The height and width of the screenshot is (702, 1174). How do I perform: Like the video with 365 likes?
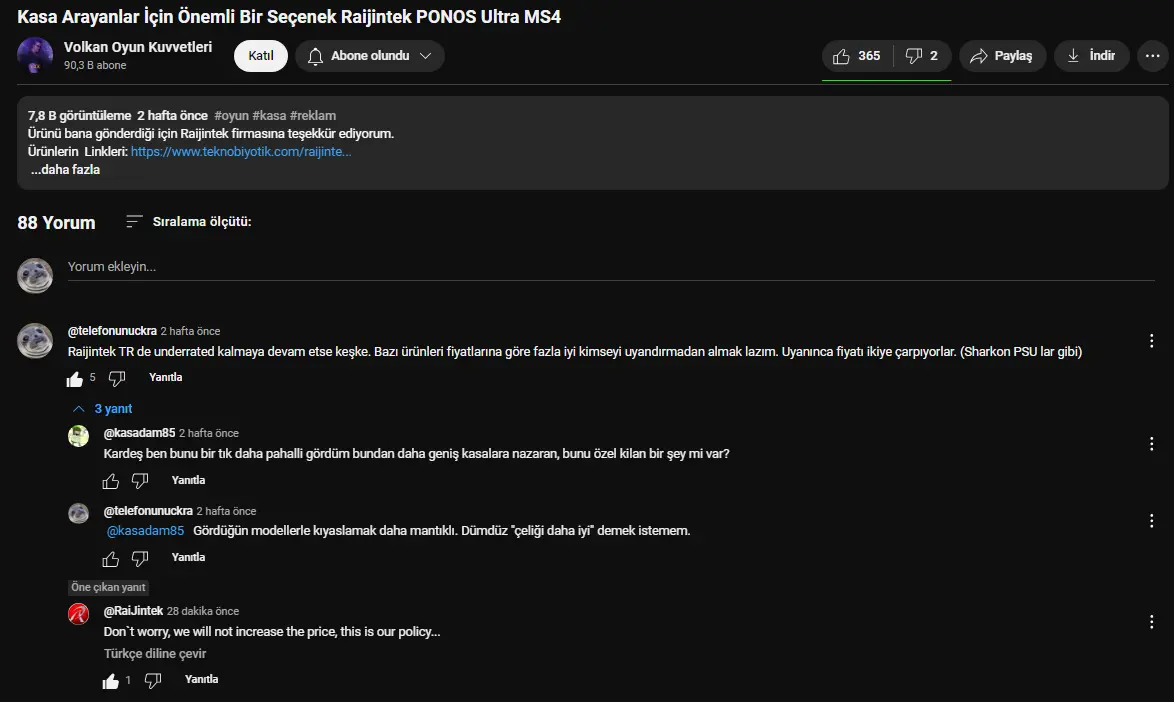point(857,56)
